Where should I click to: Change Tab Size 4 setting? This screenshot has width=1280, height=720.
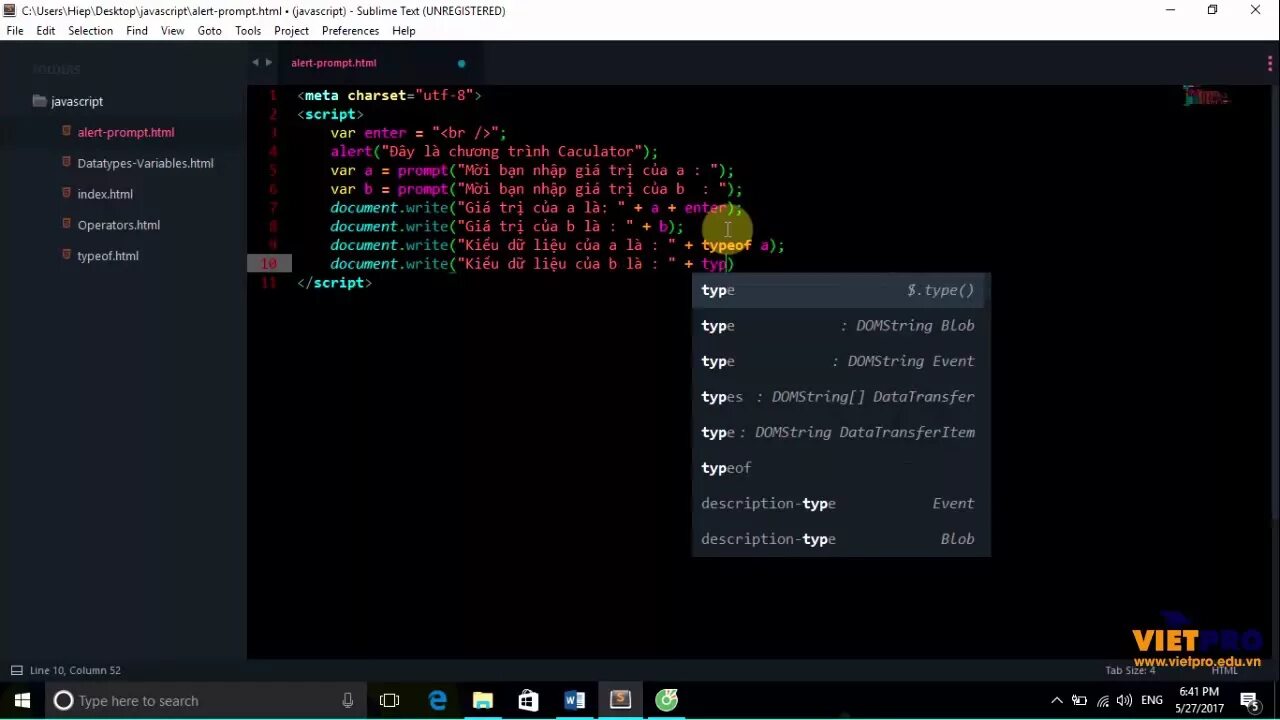point(1130,670)
